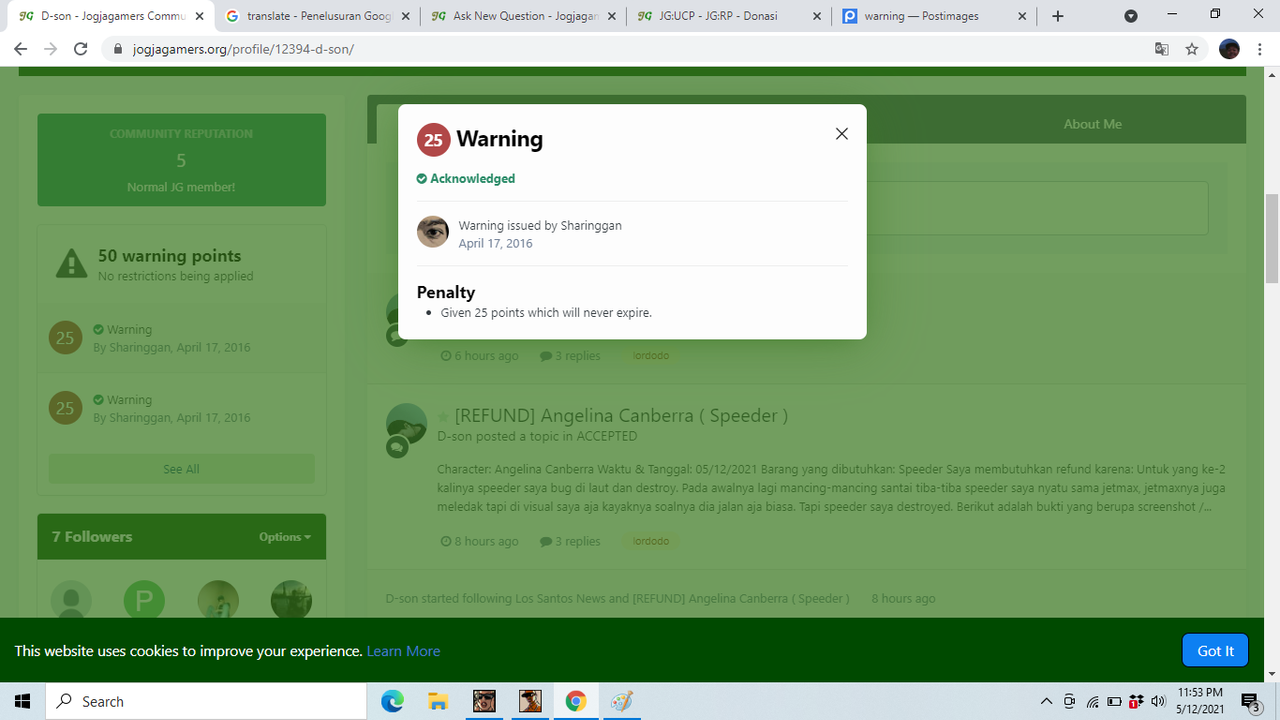The height and width of the screenshot is (720, 1280).
Task: Open File Explorer from taskbar
Action: [x=438, y=701]
